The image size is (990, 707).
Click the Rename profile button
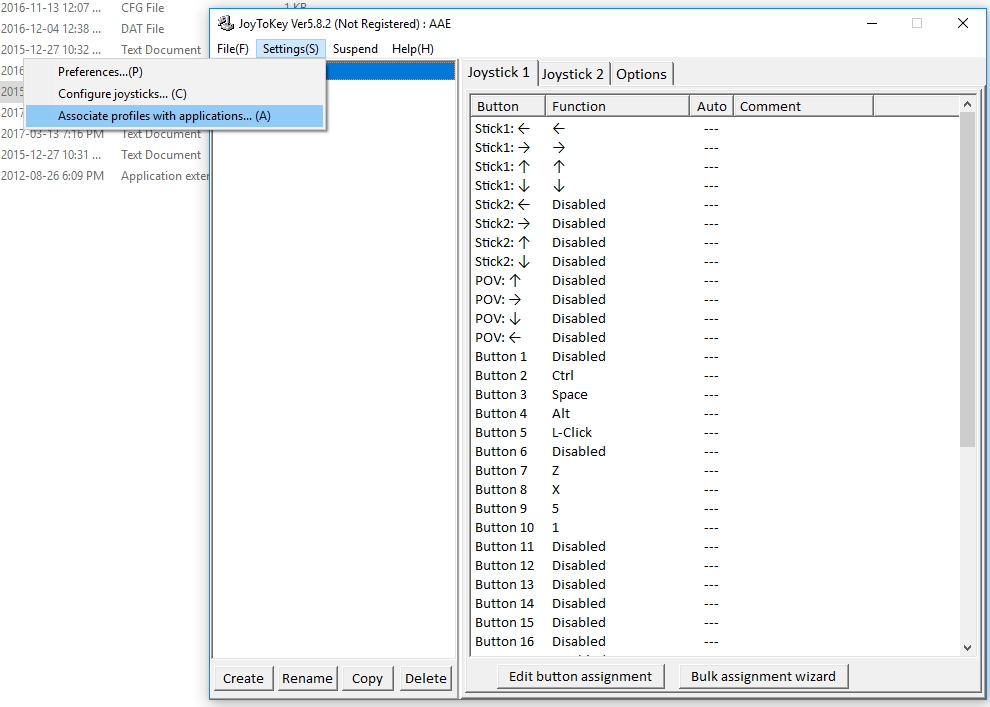(307, 679)
